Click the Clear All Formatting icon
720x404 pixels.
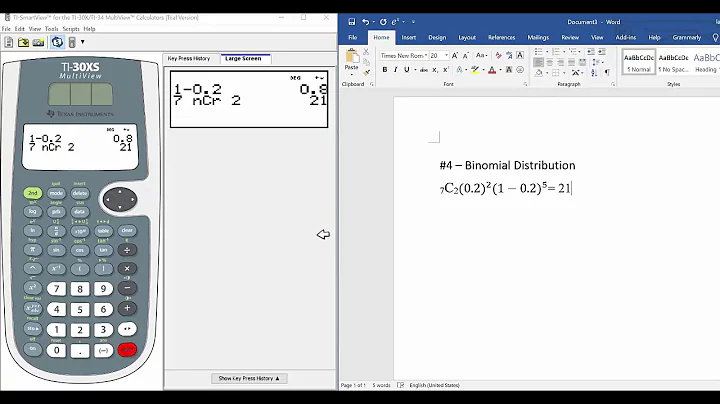click(499, 56)
